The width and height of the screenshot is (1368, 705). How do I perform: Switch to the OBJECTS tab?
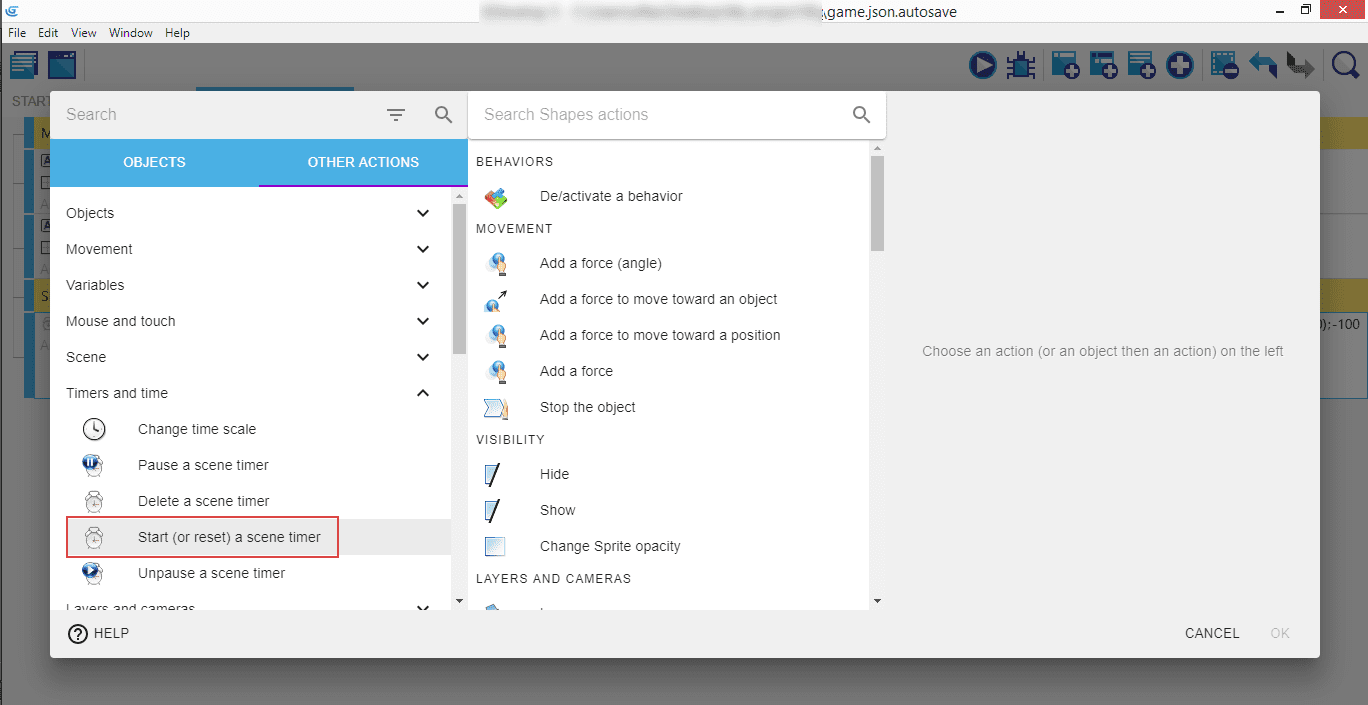(x=154, y=162)
